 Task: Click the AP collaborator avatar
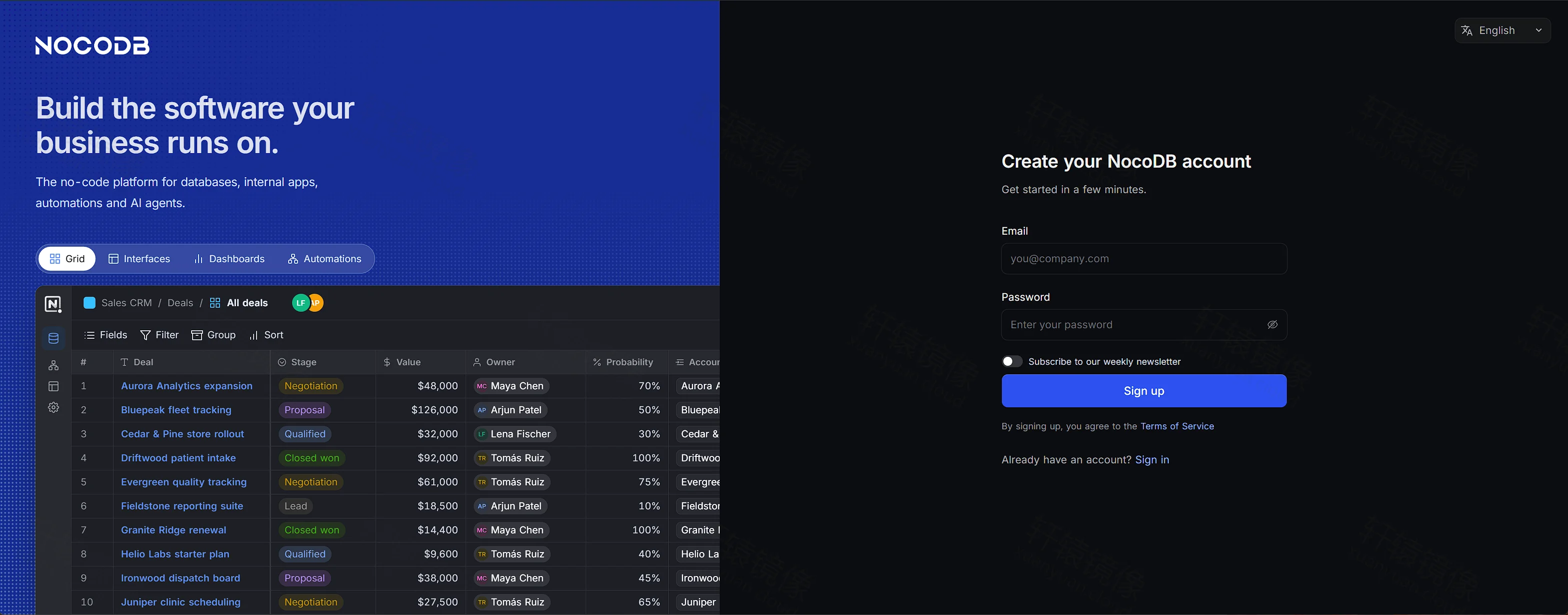pyautogui.click(x=317, y=303)
